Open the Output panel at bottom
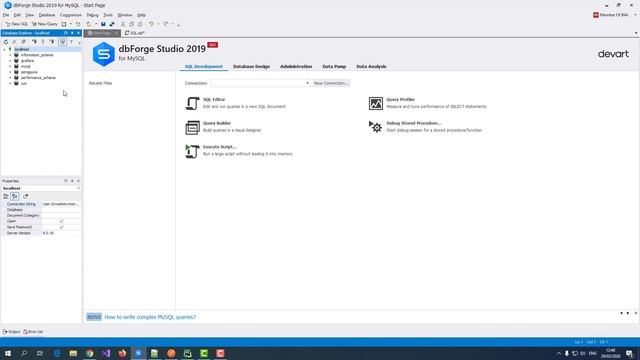 click(x=11, y=332)
